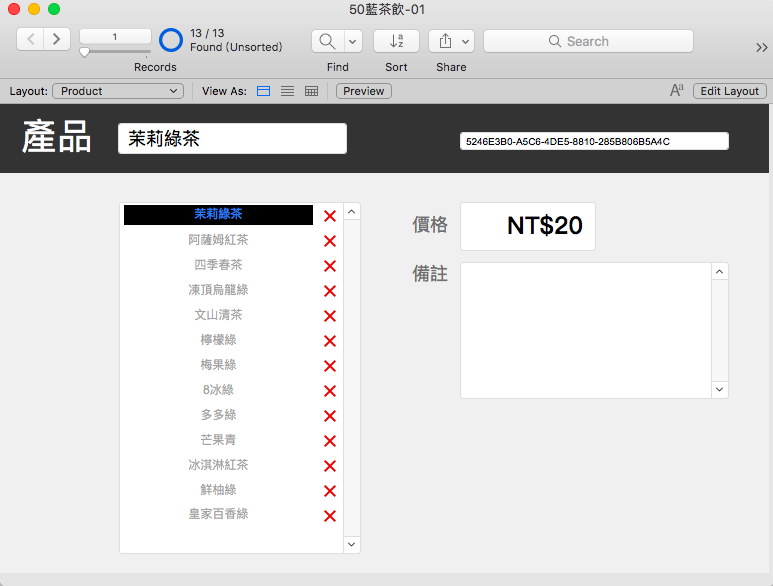The height and width of the screenshot is (586, 773).
Task: Open the Sort records tool
Action: [x=396, y=41]
